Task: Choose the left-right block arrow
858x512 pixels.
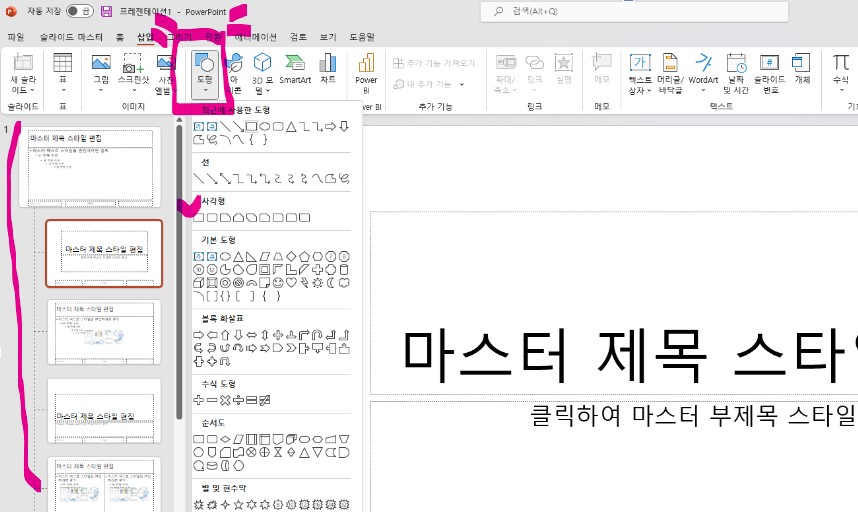Action: point(251,335)
